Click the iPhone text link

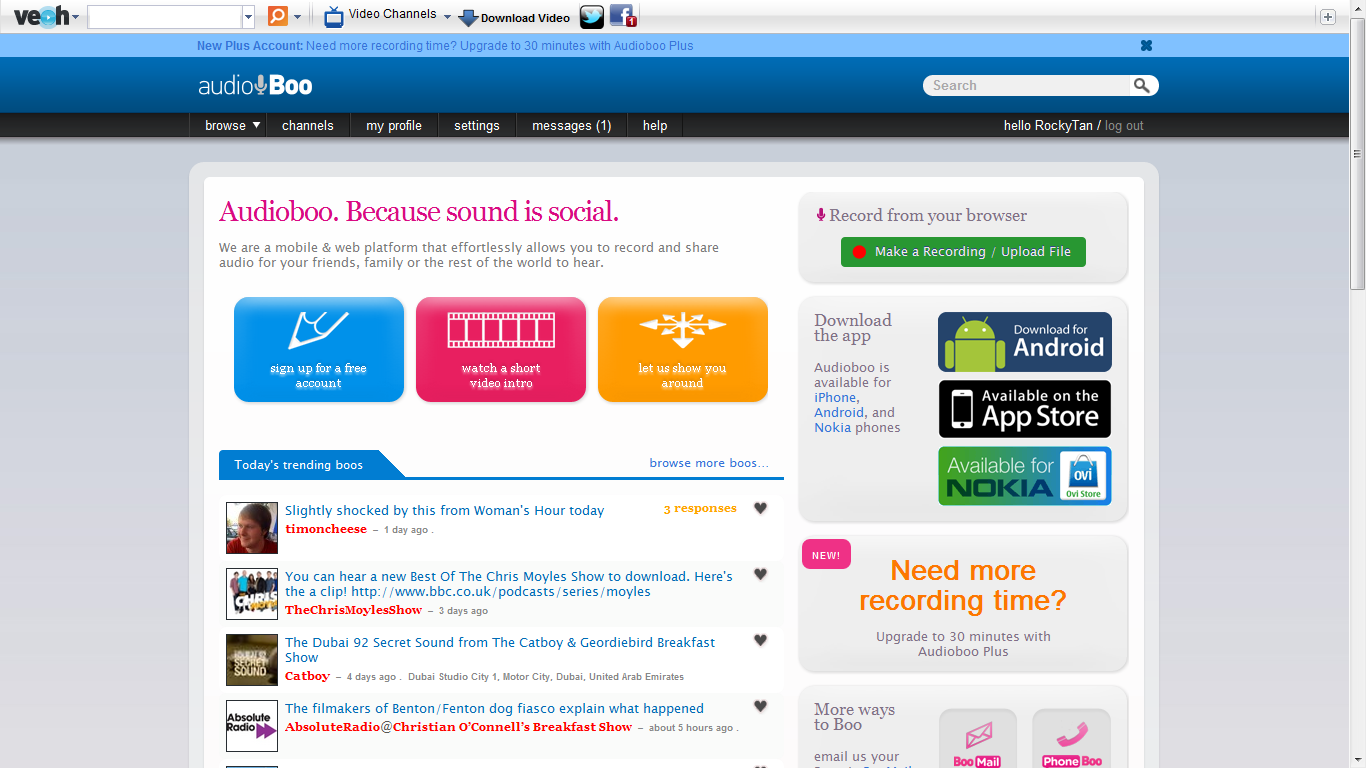[836, 397]
